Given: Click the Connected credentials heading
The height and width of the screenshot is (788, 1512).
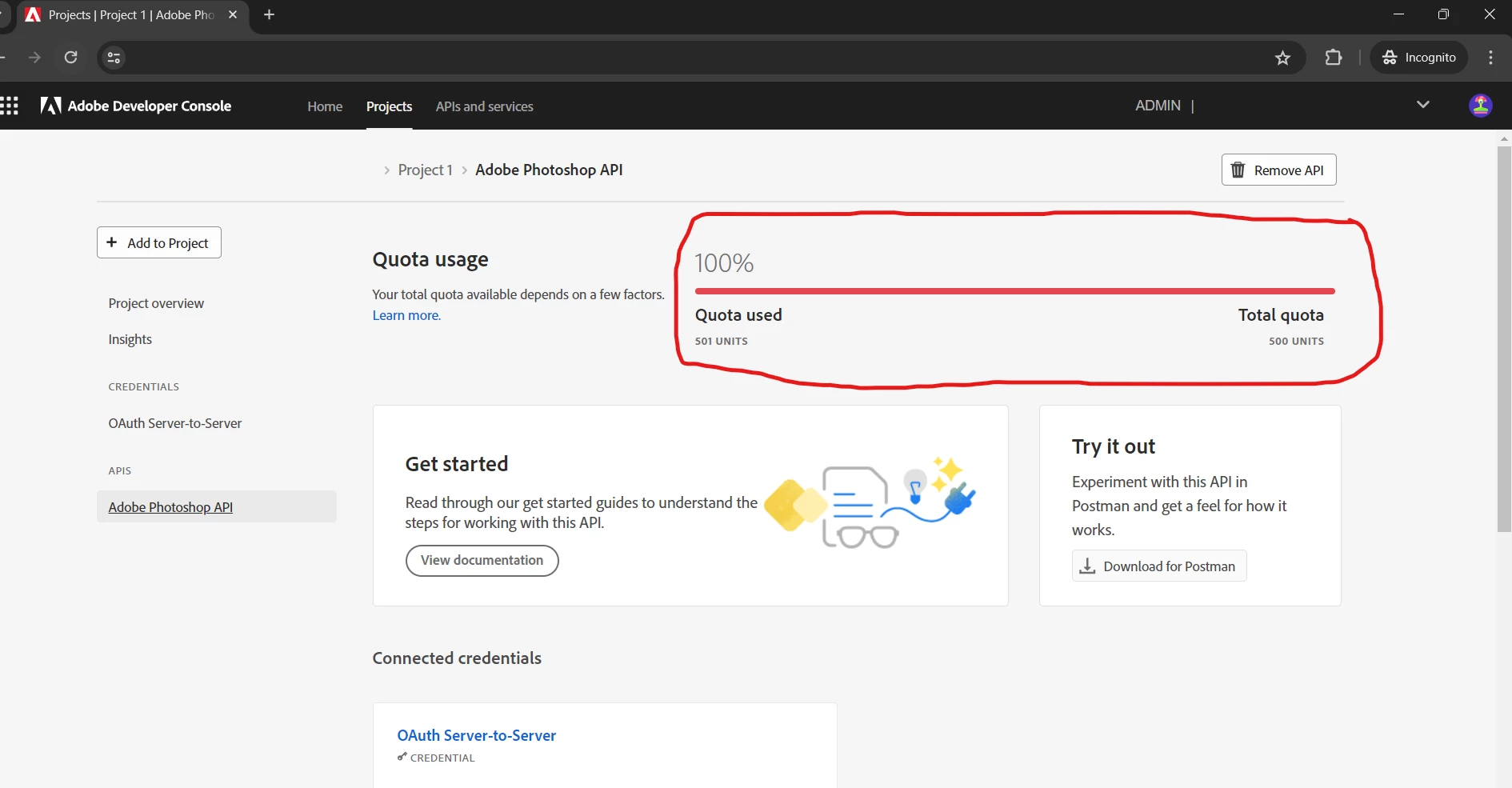Looking at the screenshot, I should tap(457, 658).
